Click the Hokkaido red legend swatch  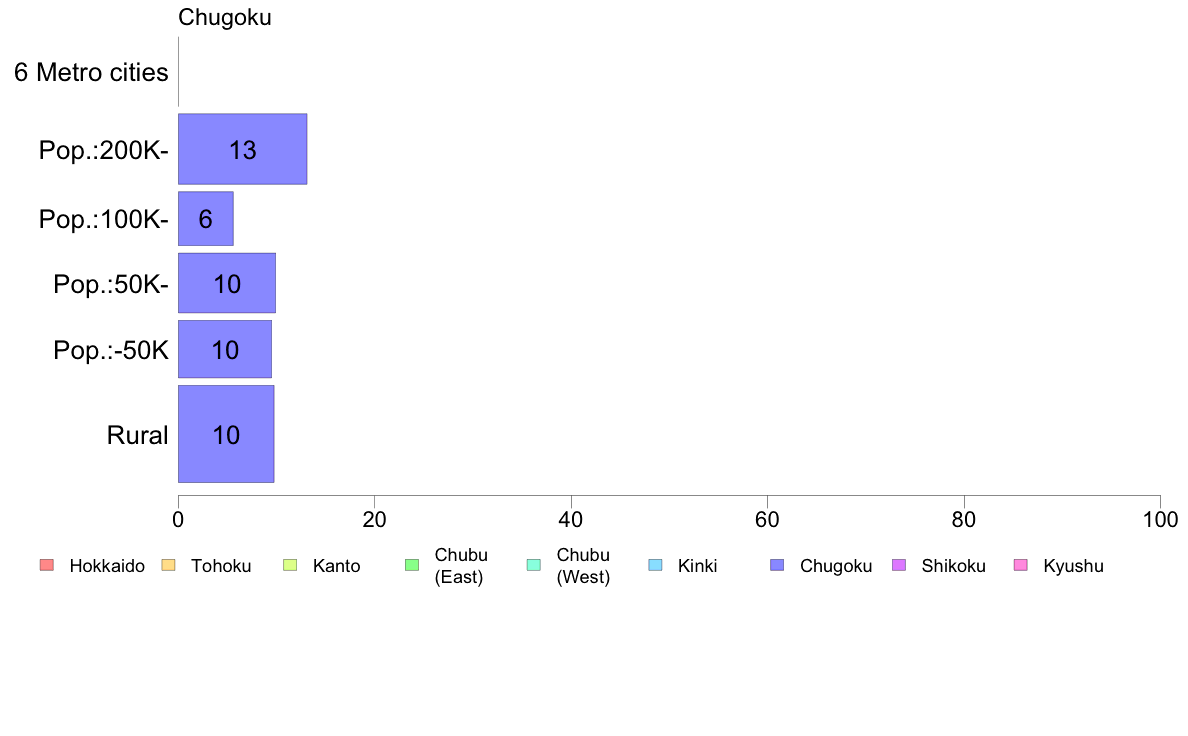pos(47,565)
